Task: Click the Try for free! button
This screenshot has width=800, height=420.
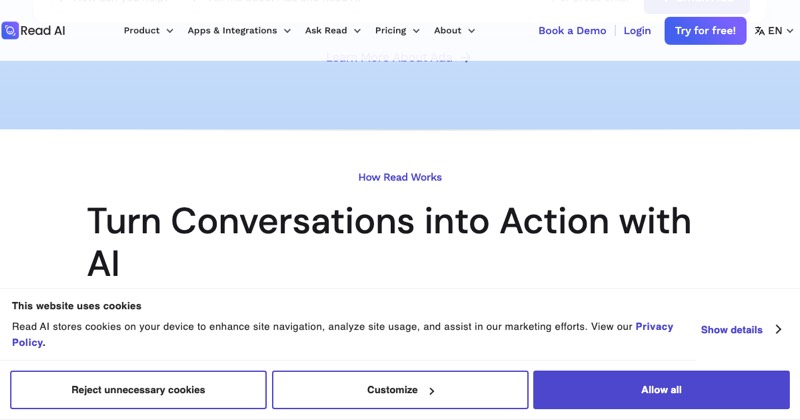Action: coord(705,31)
